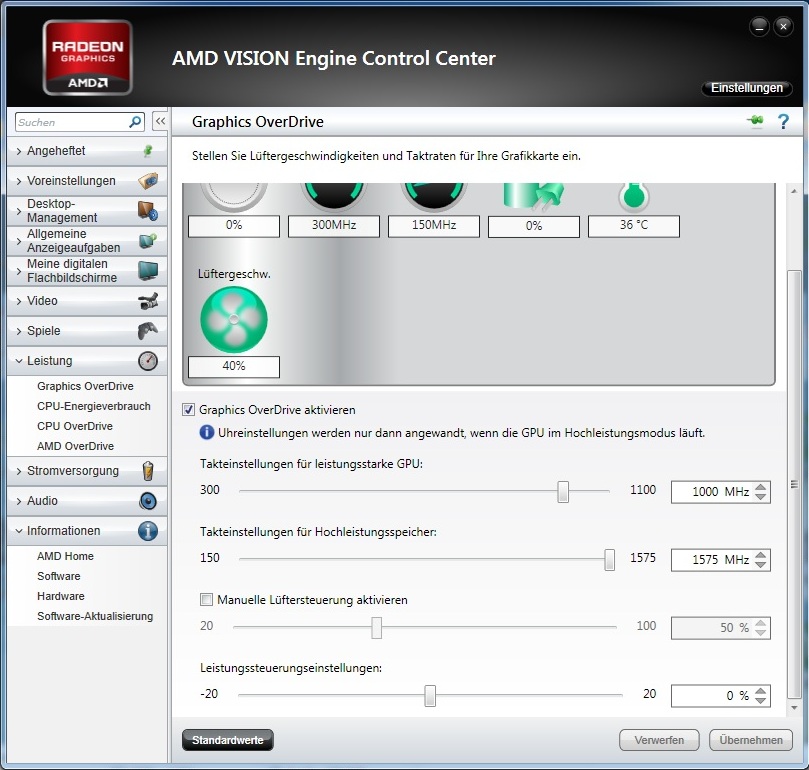Lower power control with the 0 % down arrow

pos(760,700)
